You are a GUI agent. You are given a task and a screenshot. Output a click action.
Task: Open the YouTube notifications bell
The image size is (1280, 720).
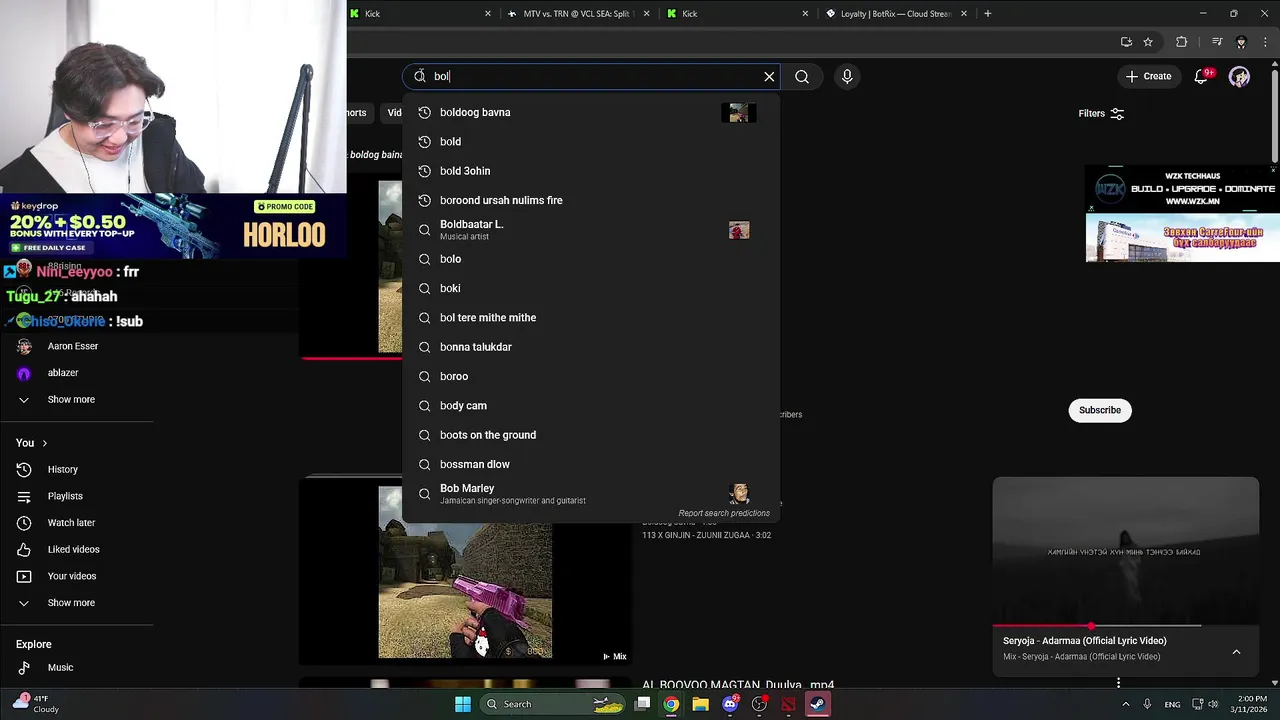click(1202, 76)
